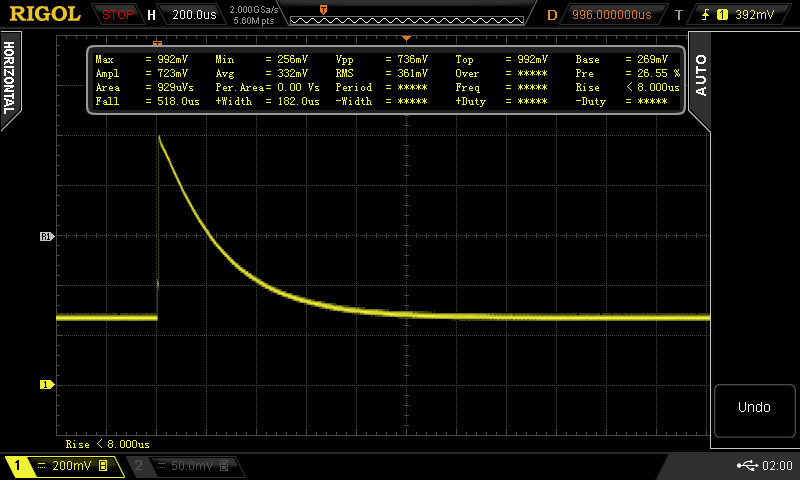The height and width of the screenshot is (480, 800).
Task: Click the channel 1 coupling icon
Action: 42,466
